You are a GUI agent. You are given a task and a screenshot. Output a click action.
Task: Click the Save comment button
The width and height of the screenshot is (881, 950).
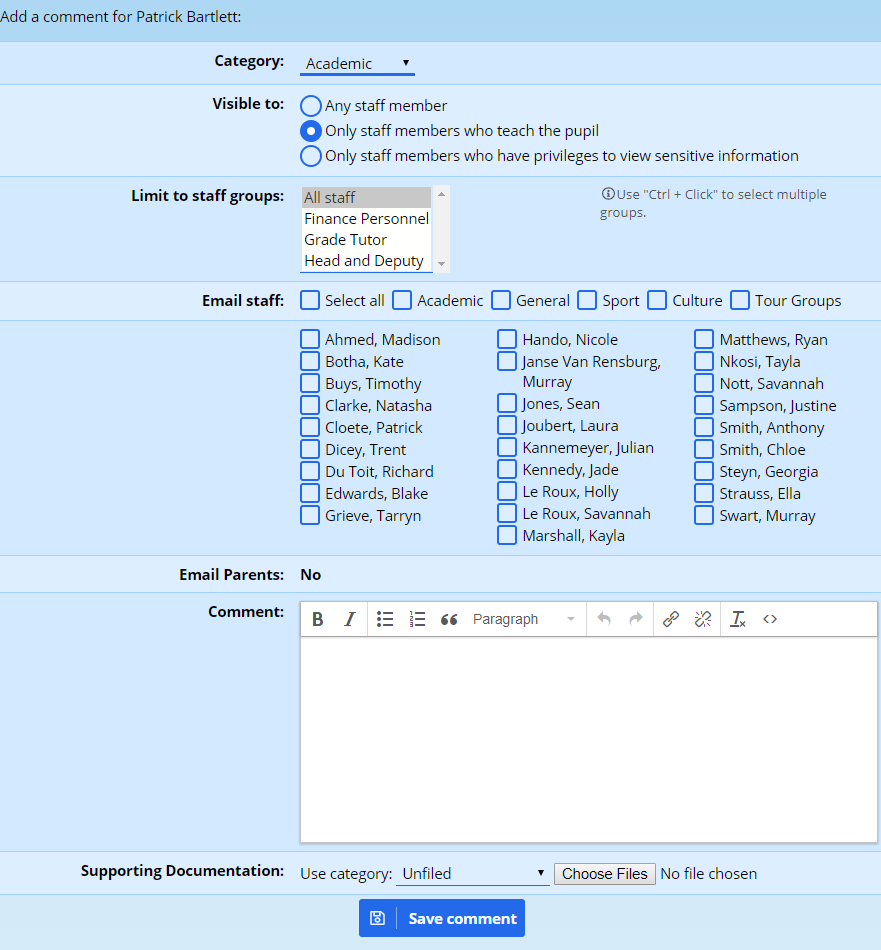click(442, 918)
